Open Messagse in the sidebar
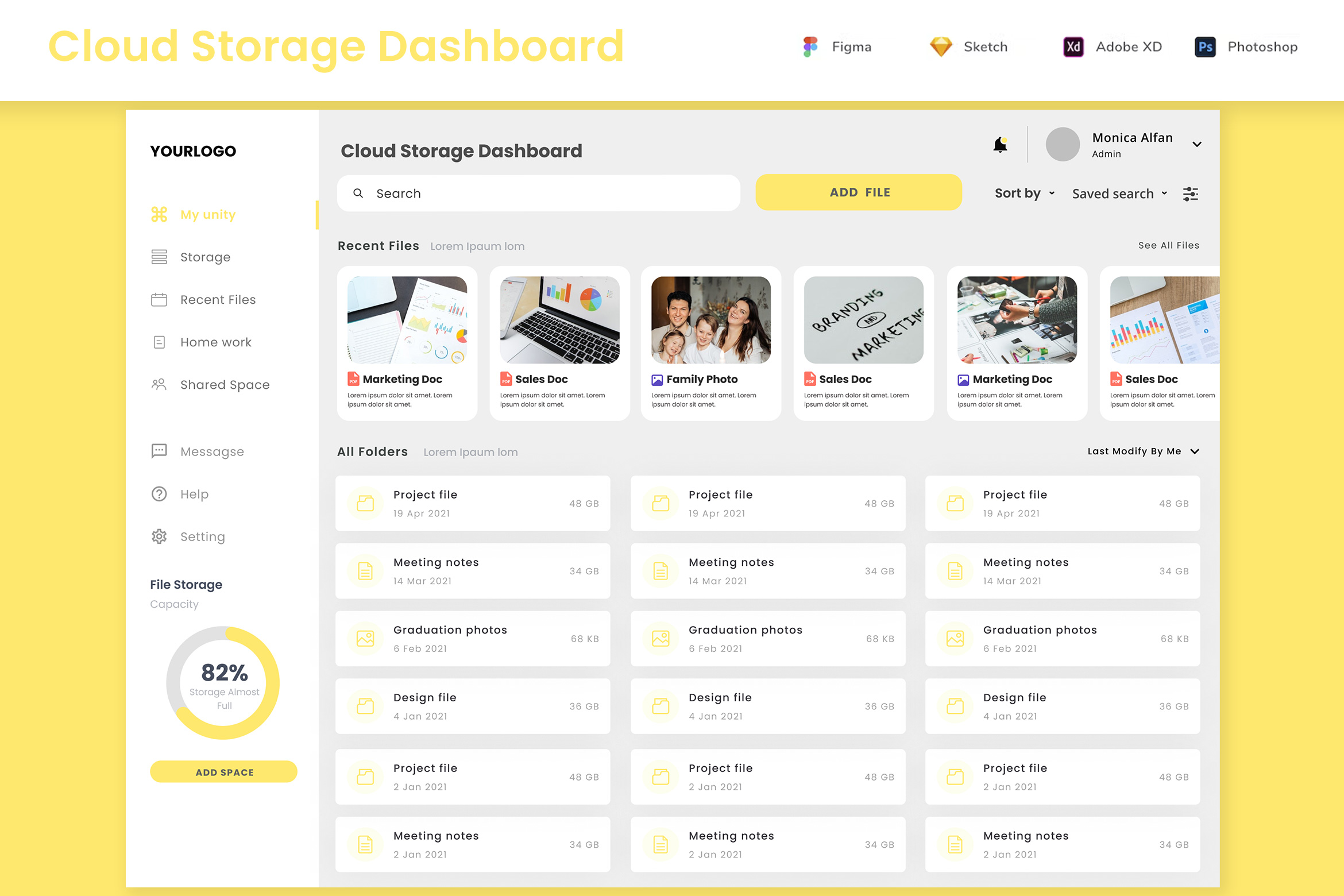This screenshot has height=896, width=1344. (212, 451)
